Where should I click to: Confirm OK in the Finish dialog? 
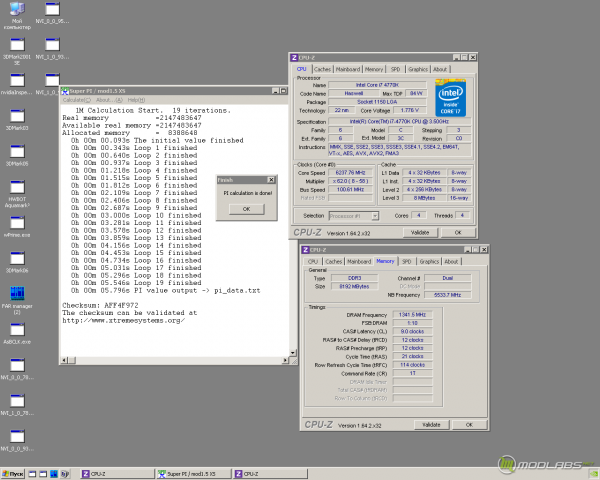click(x=246, y=209)
